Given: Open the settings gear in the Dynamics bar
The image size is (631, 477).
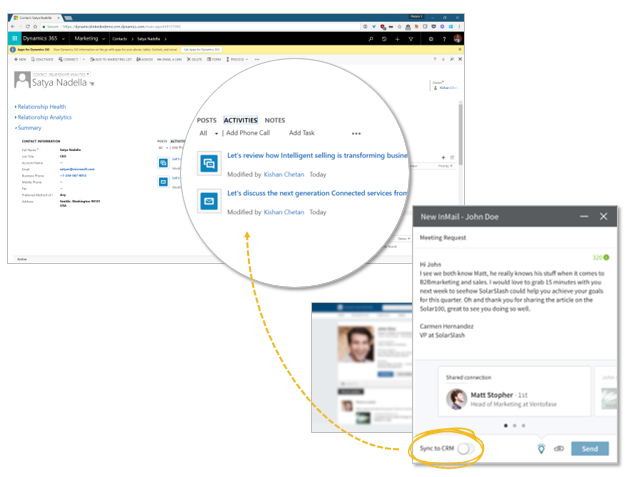Looking at the screenshot, I should [x=431, y=39].
